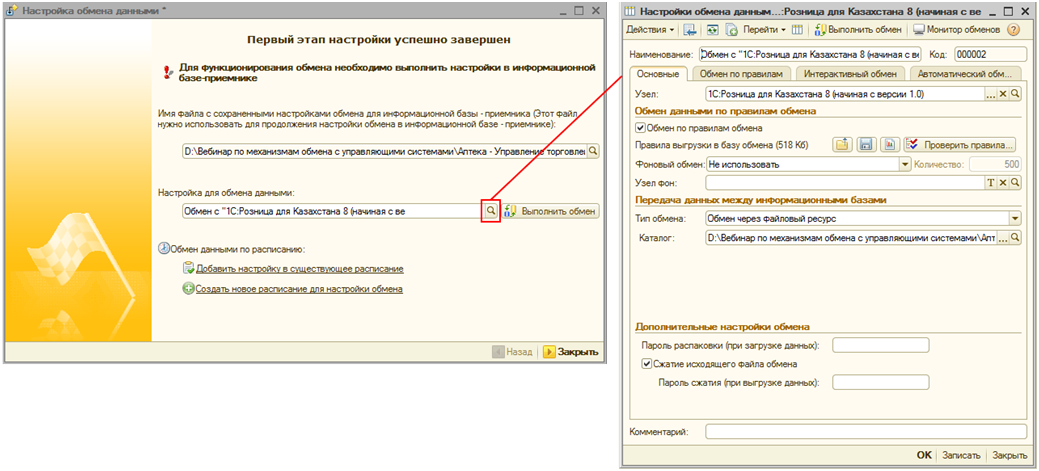Click the T type-selection icon in Узел фон
The height and width of the screenshot is (471, 1039).
pyautogui.click(x=991, y=182)
